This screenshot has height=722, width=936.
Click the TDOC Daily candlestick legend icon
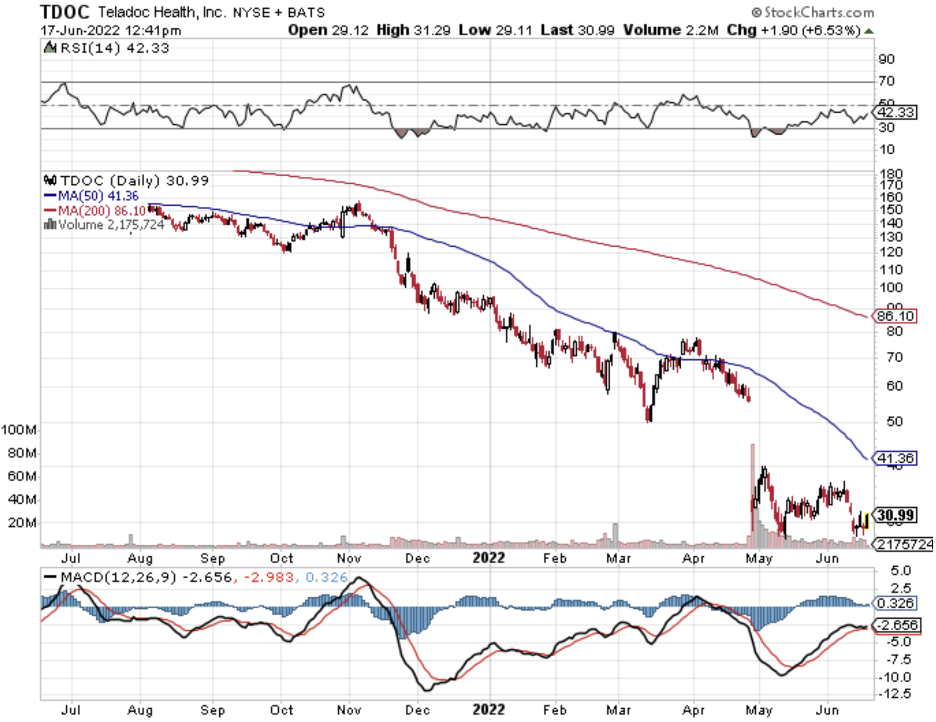tap(50, 180)
